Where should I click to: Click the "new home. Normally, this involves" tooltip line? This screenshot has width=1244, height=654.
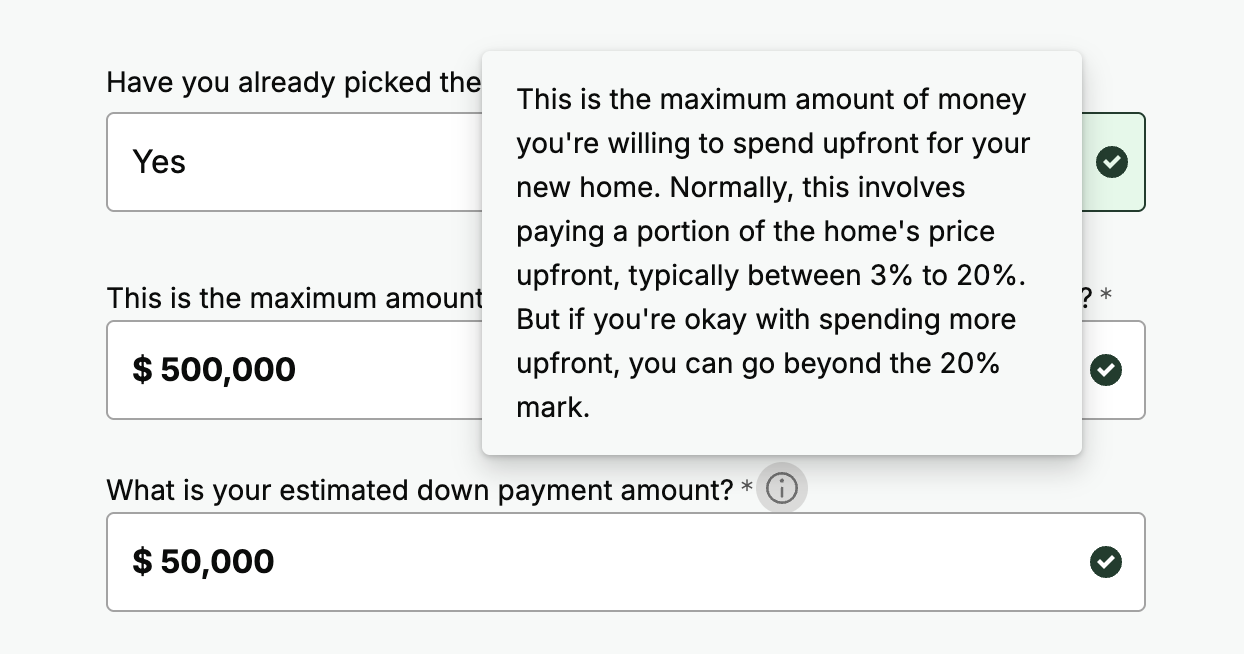pyautogui.click(x=740, y=188)
